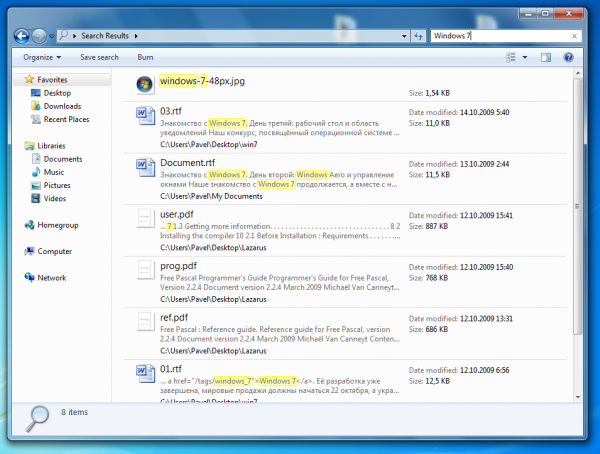The image size is (600, 454).
Task: Click the Favorites star icon
Action: pos(29,79)
